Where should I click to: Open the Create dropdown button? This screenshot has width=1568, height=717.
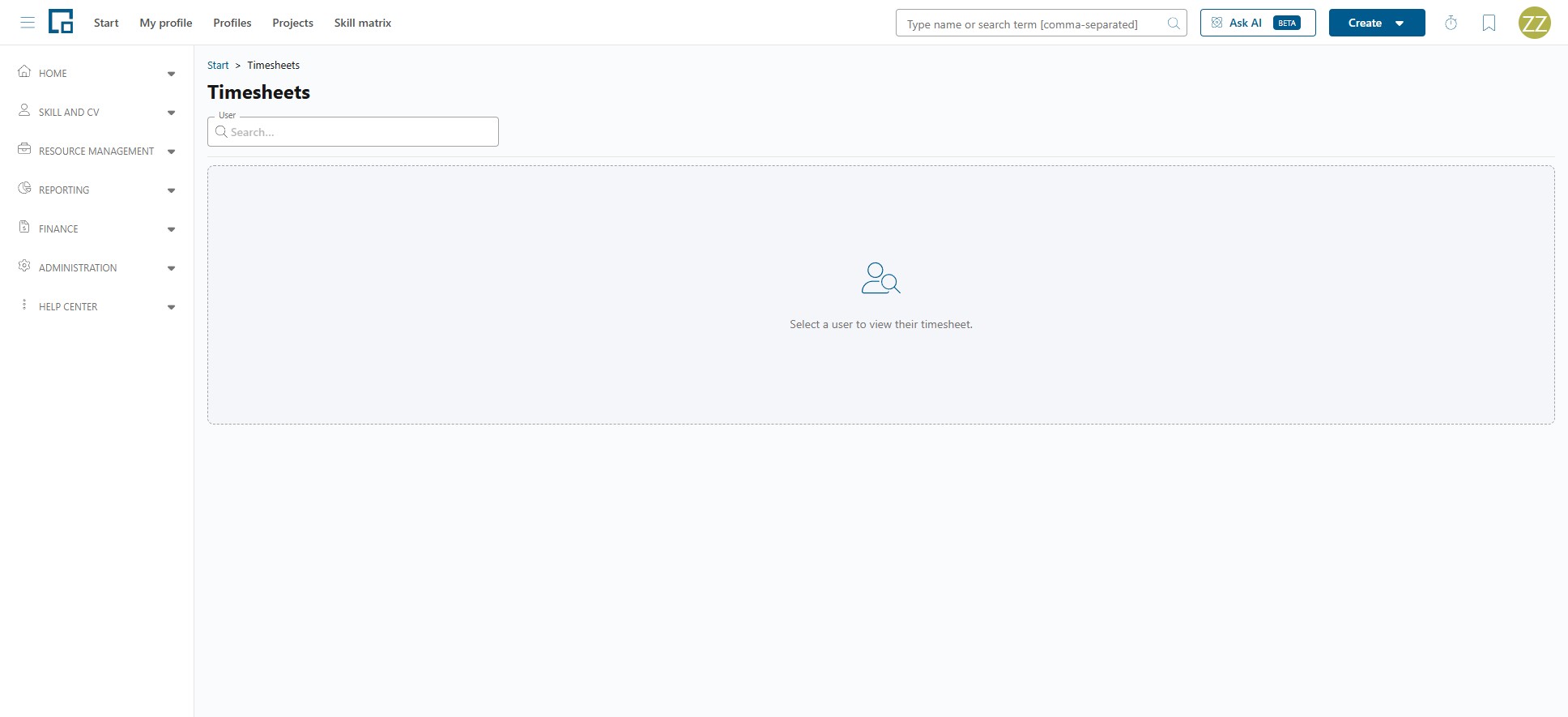pos(1377,23)
